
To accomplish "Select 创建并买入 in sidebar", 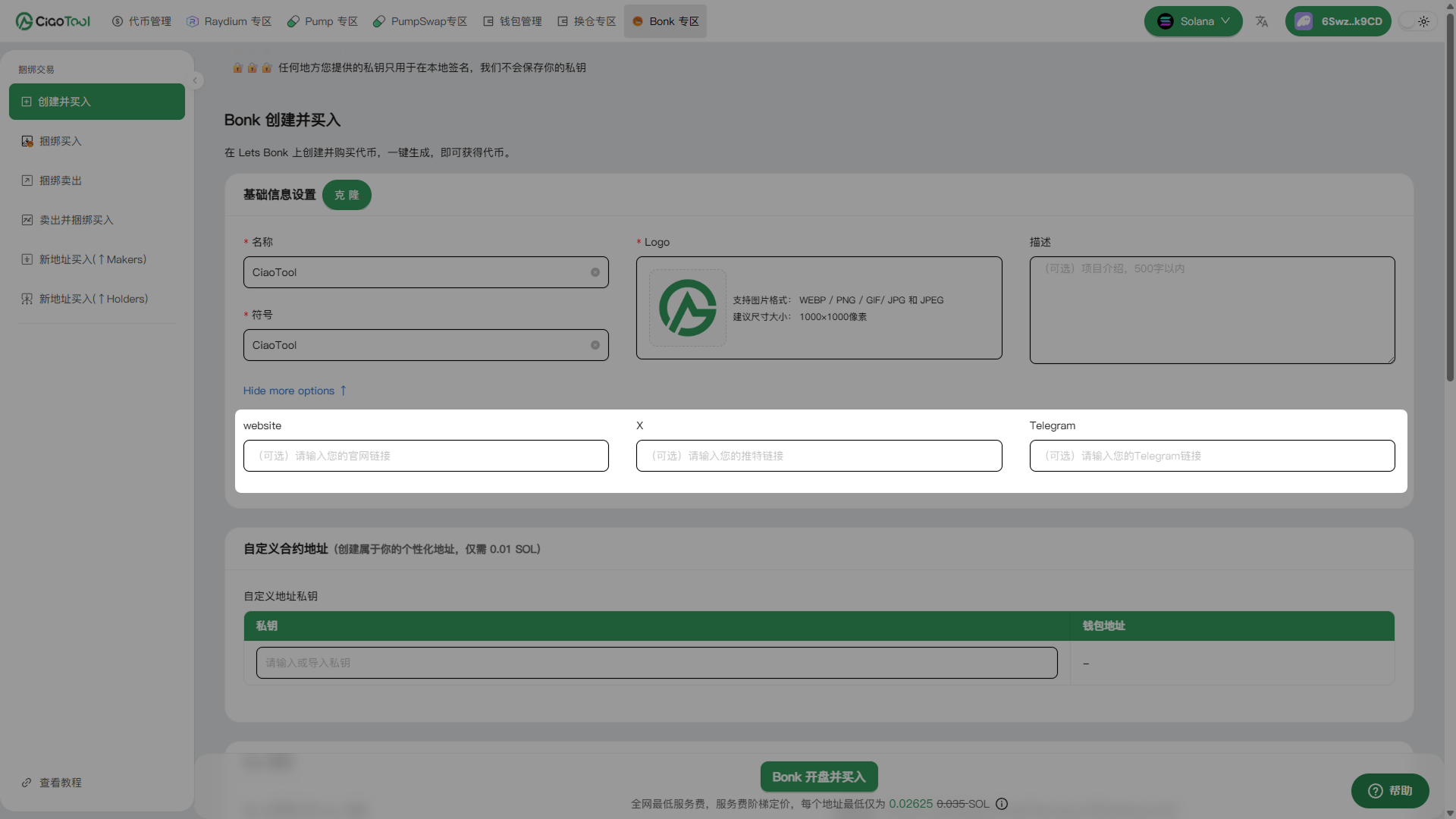I will 97,102.
